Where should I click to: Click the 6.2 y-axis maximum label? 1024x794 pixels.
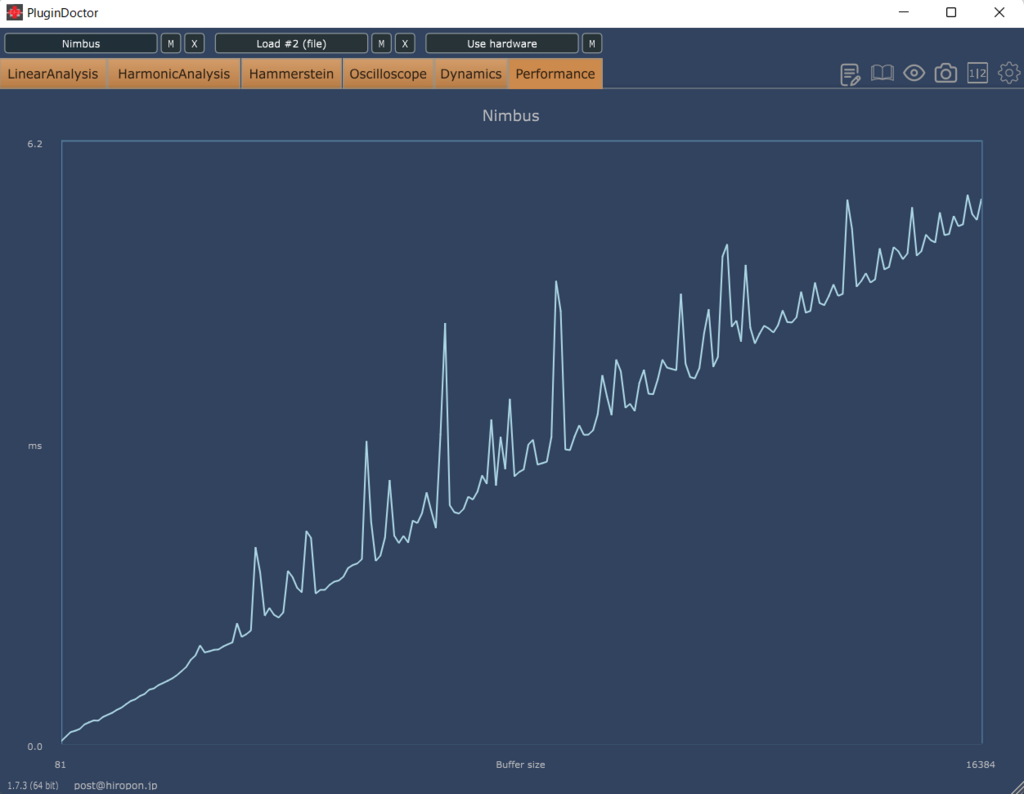pos(35,144)
